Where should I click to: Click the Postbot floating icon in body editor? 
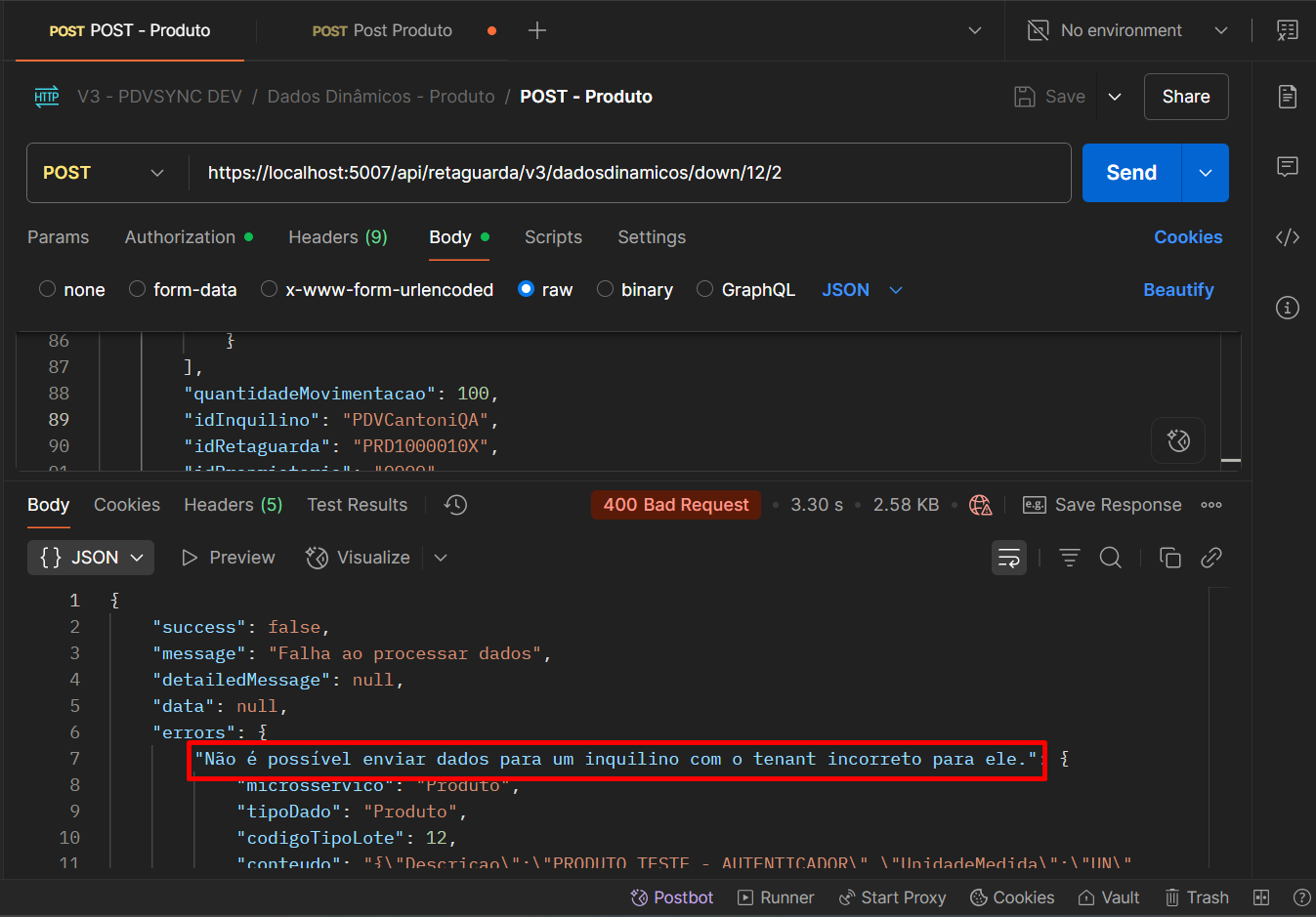click(x=1178, y=440)
